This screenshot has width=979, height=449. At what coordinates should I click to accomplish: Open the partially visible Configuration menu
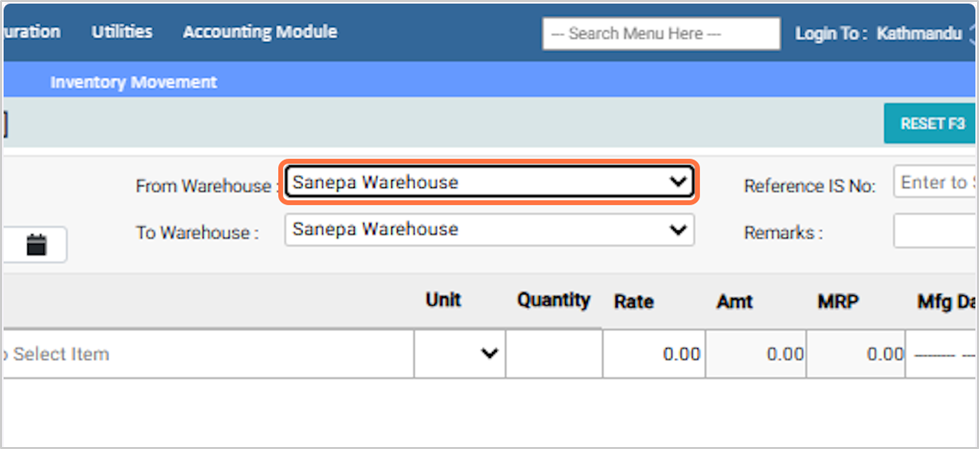click(30, 32)
